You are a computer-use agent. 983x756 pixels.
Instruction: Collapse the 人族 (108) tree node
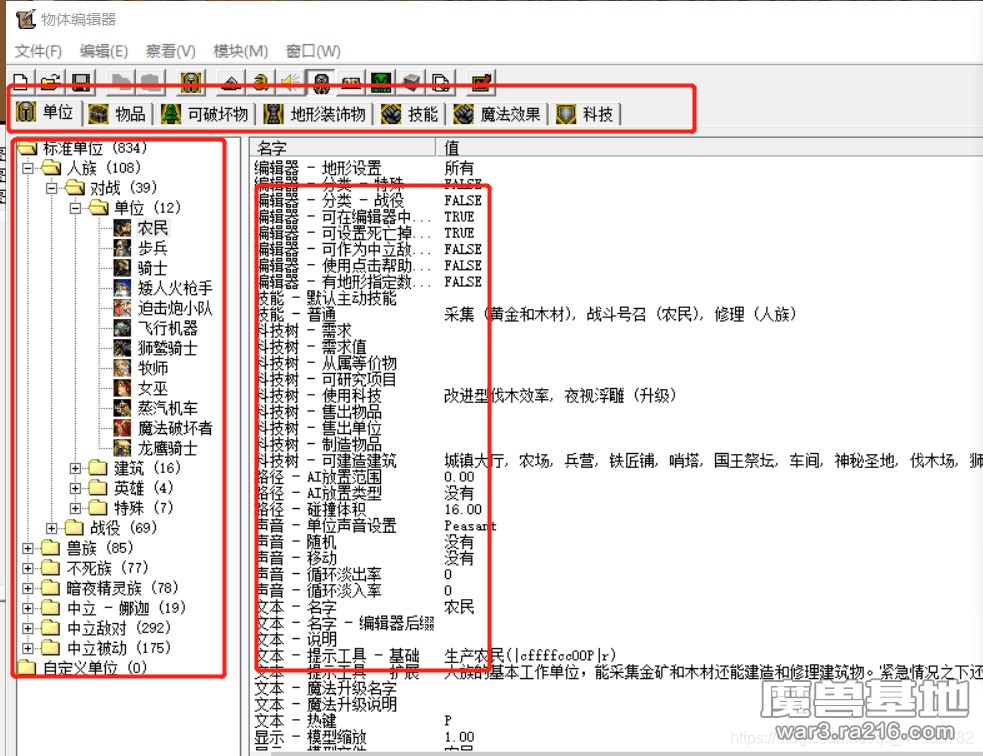[x=28, y=168]
